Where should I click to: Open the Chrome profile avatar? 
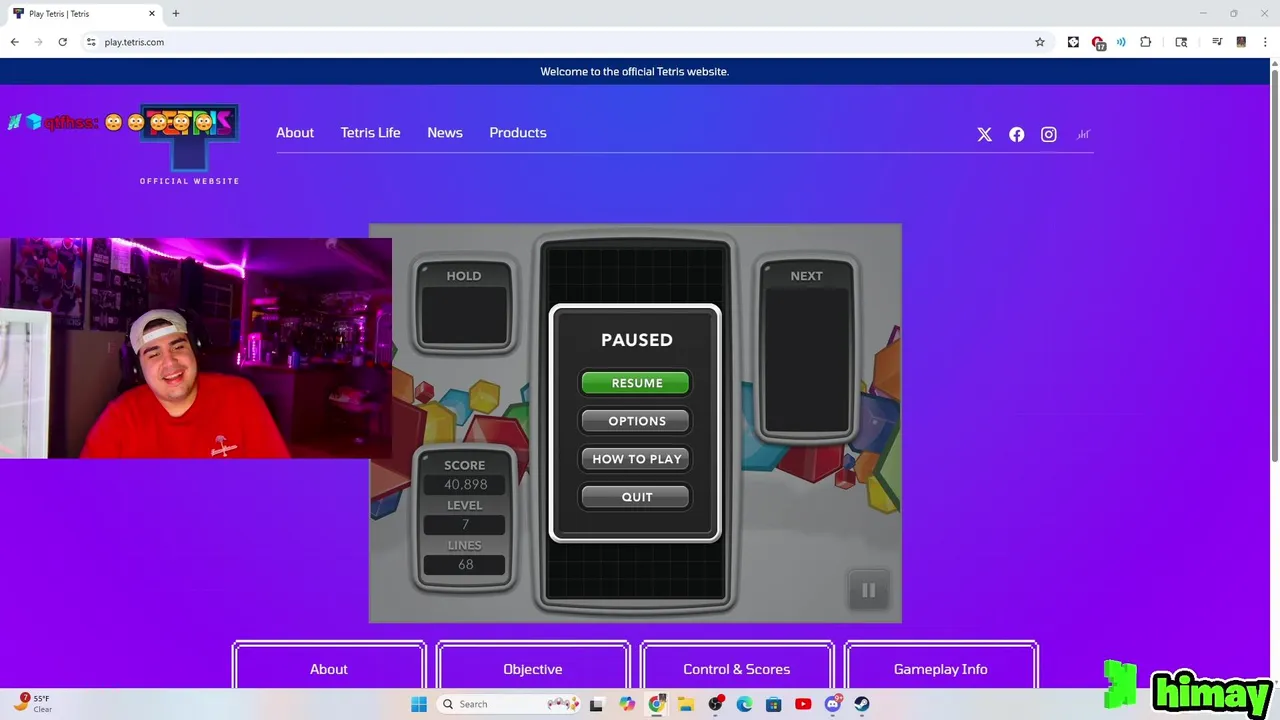tap(1241, 42)
